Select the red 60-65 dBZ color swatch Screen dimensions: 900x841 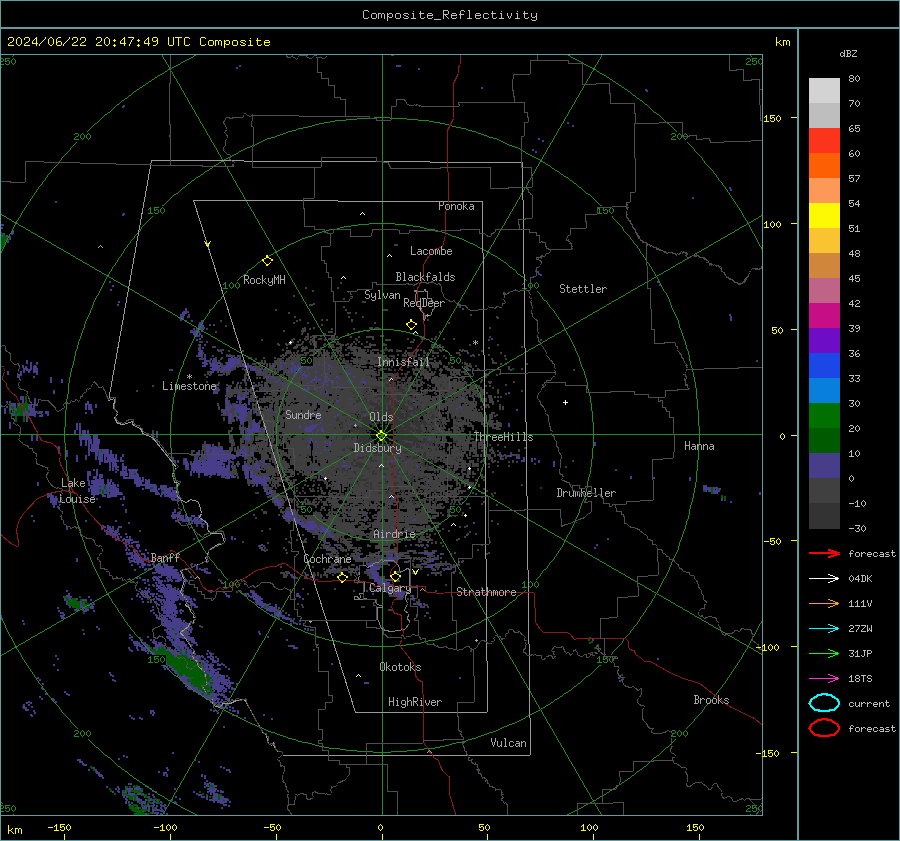pyautogui.click(x=824, y=141)
